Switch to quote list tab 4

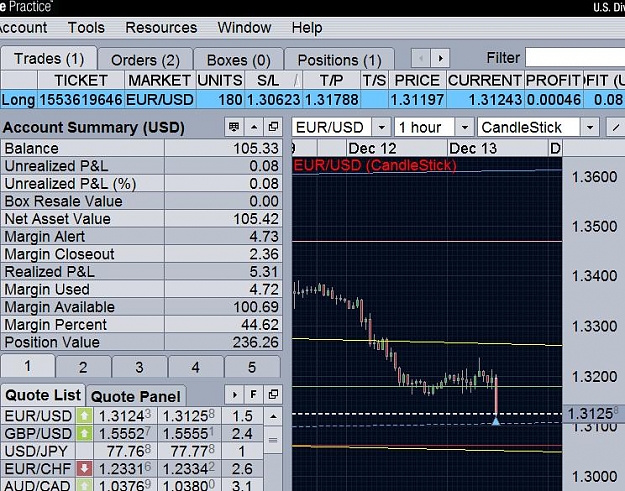tap(195, 367)
